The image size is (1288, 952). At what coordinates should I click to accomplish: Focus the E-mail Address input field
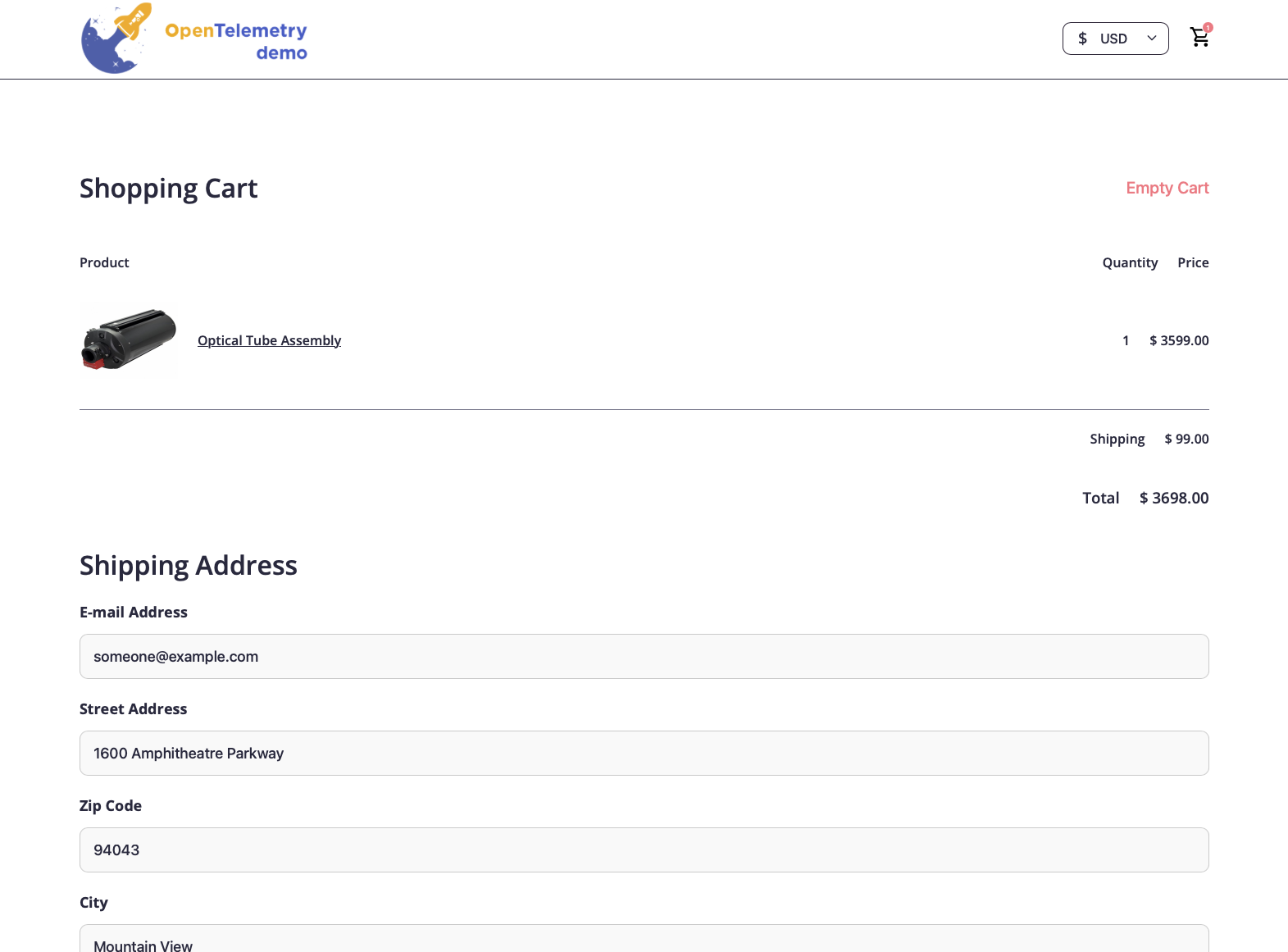[x=644, y=656]
